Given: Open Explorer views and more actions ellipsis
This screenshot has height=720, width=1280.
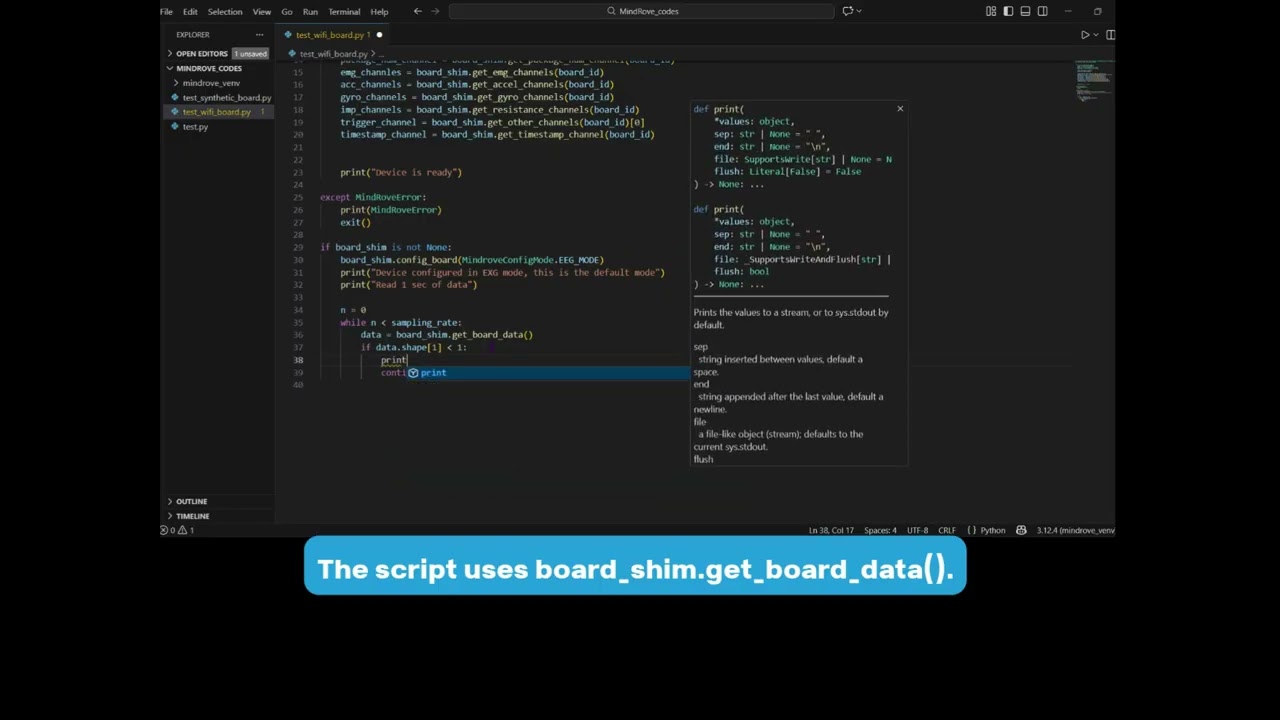Looking at the screenshot, I should tap(259, 35).
